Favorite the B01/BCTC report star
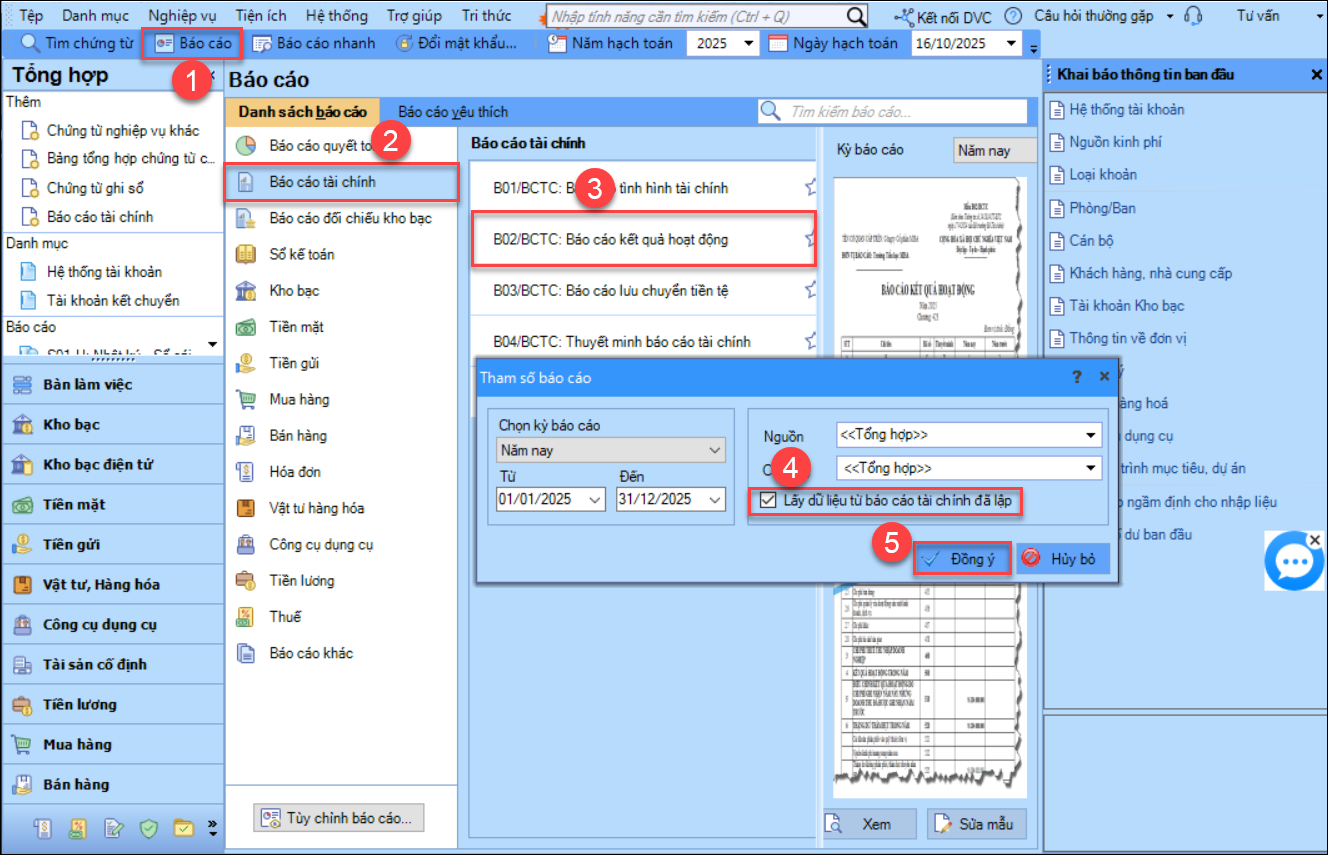Screen dimensions: 1328x855 pos(810,188)
